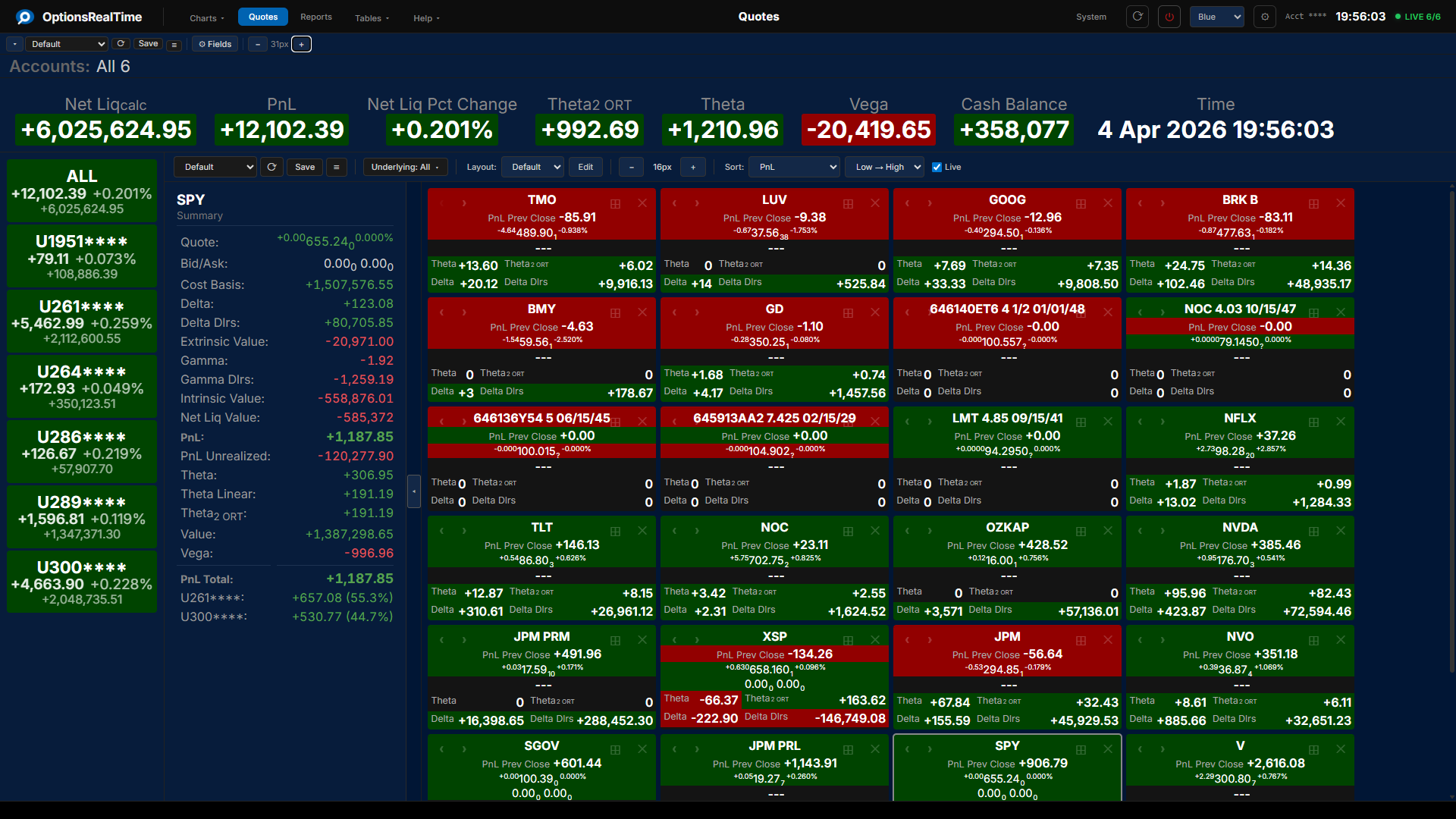This screenshot has height=819, width=1456.
Task: Click the reload icon in the quotes toolbar
Action: pyautogui.click(x=271, y=167)
